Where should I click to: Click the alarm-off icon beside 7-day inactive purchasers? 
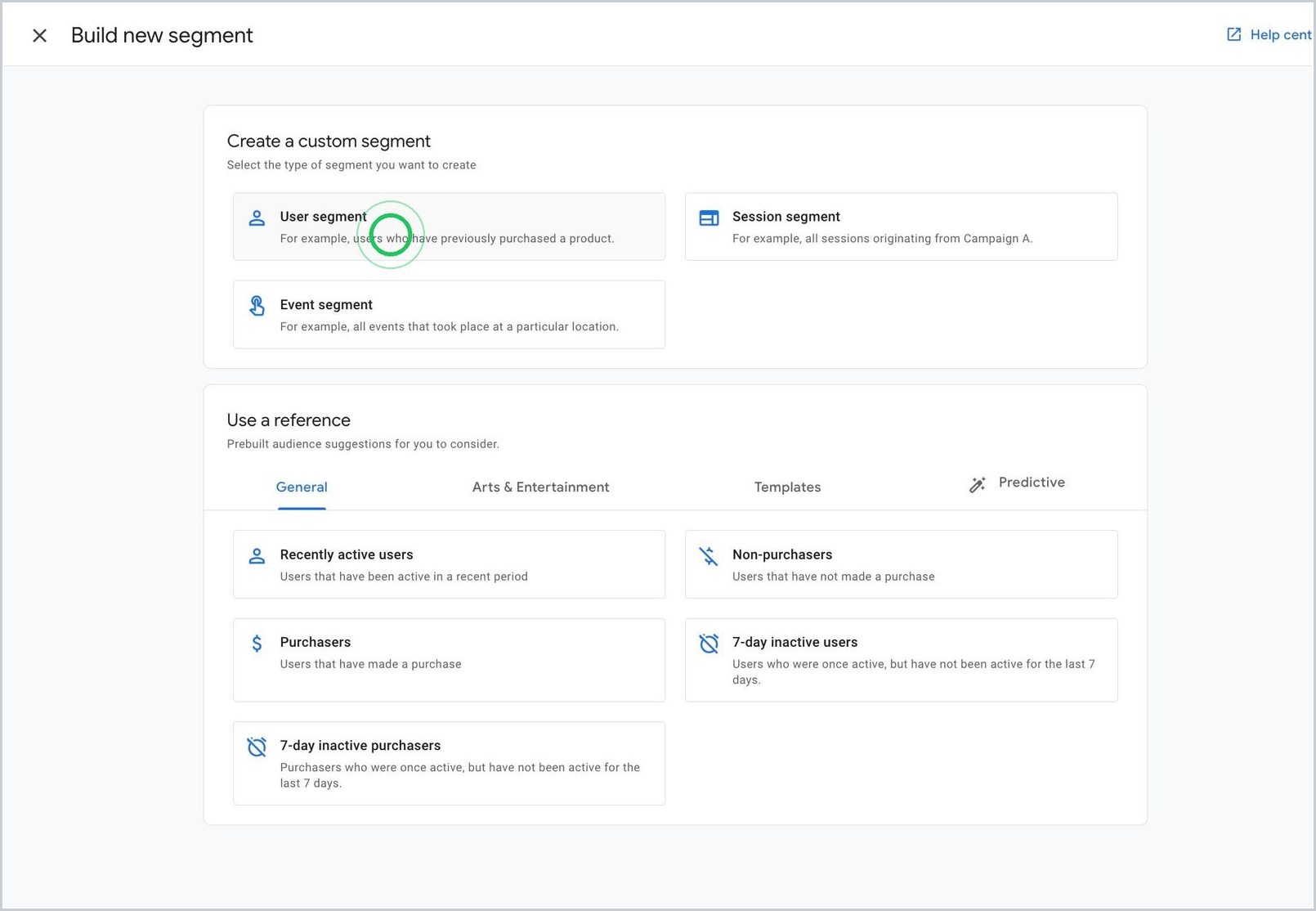(x=257, y=747)
